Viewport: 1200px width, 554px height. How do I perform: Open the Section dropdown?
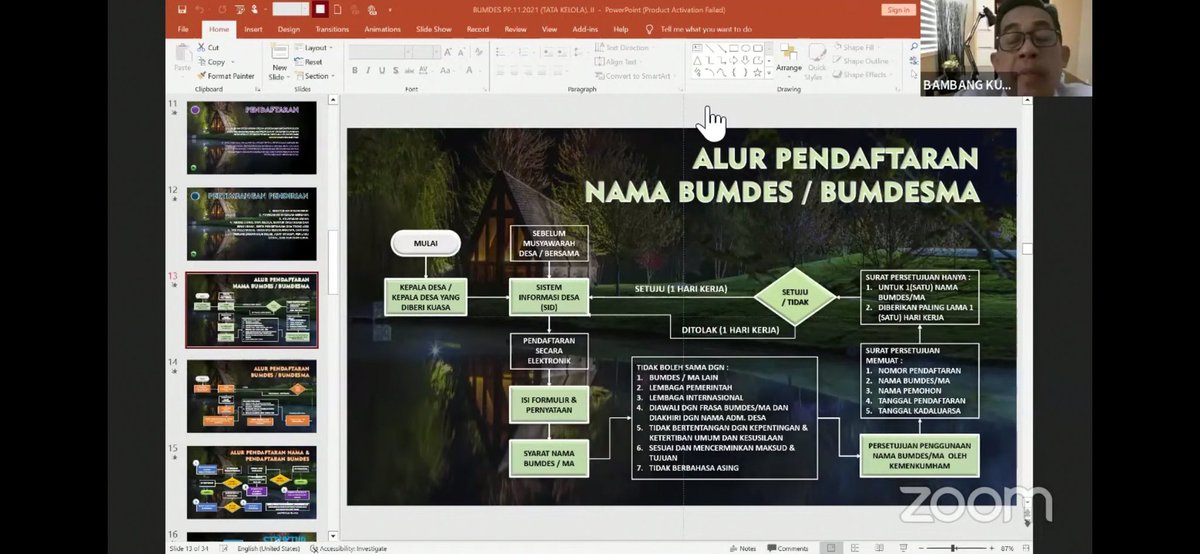tap(314, 76)
